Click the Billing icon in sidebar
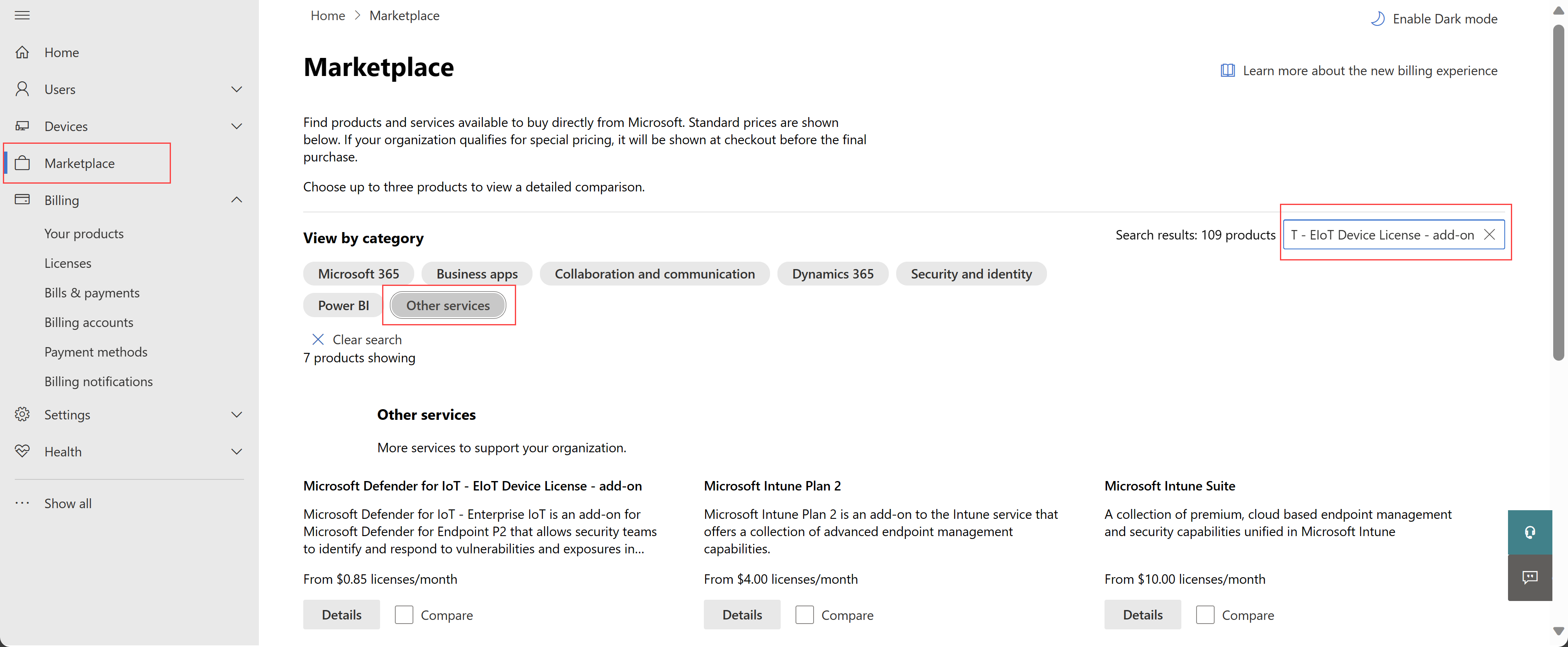This screenshot has width=1568, height=647. coord(23,199)
